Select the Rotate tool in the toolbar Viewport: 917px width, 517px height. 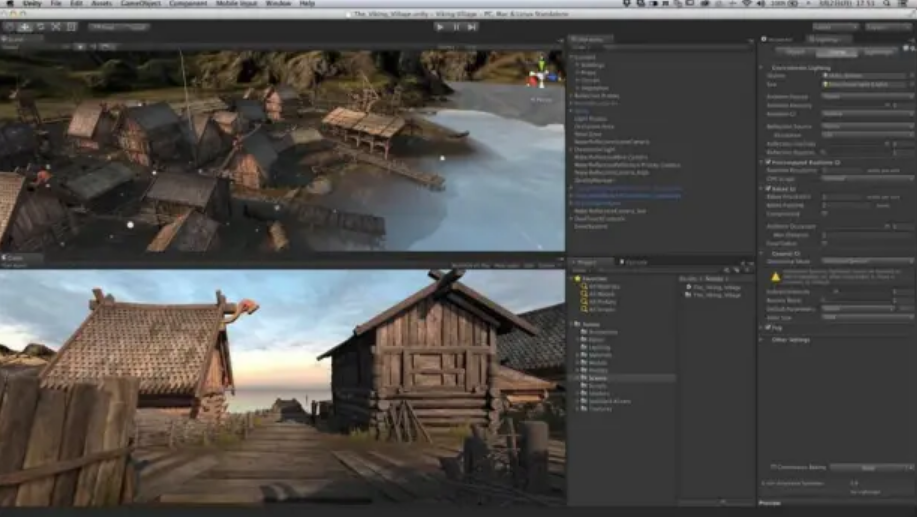[40, 27]
